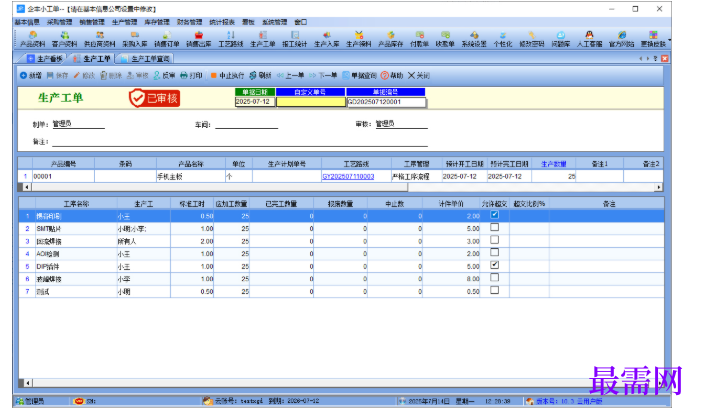Click 刷新 refresh button

click(260, 76)
